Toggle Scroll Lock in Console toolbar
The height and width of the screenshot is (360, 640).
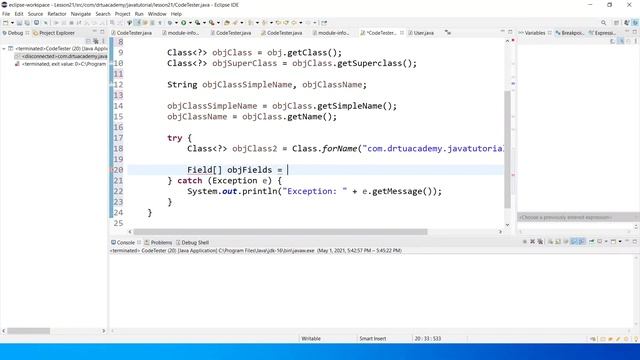558,242
